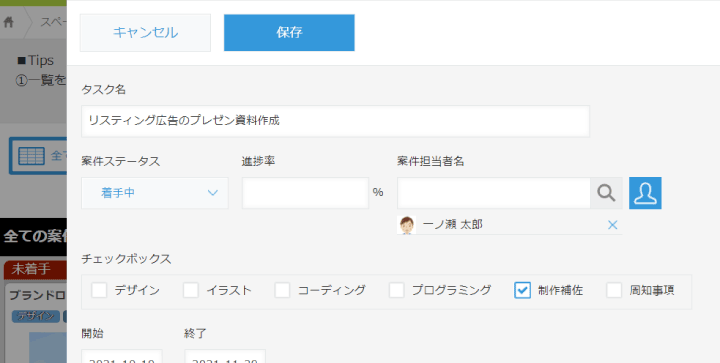Screen dimensions: 720x363
Task: Click the 進捗率 percentage input field
Action: pyautogui.click(x=305, y=193)
